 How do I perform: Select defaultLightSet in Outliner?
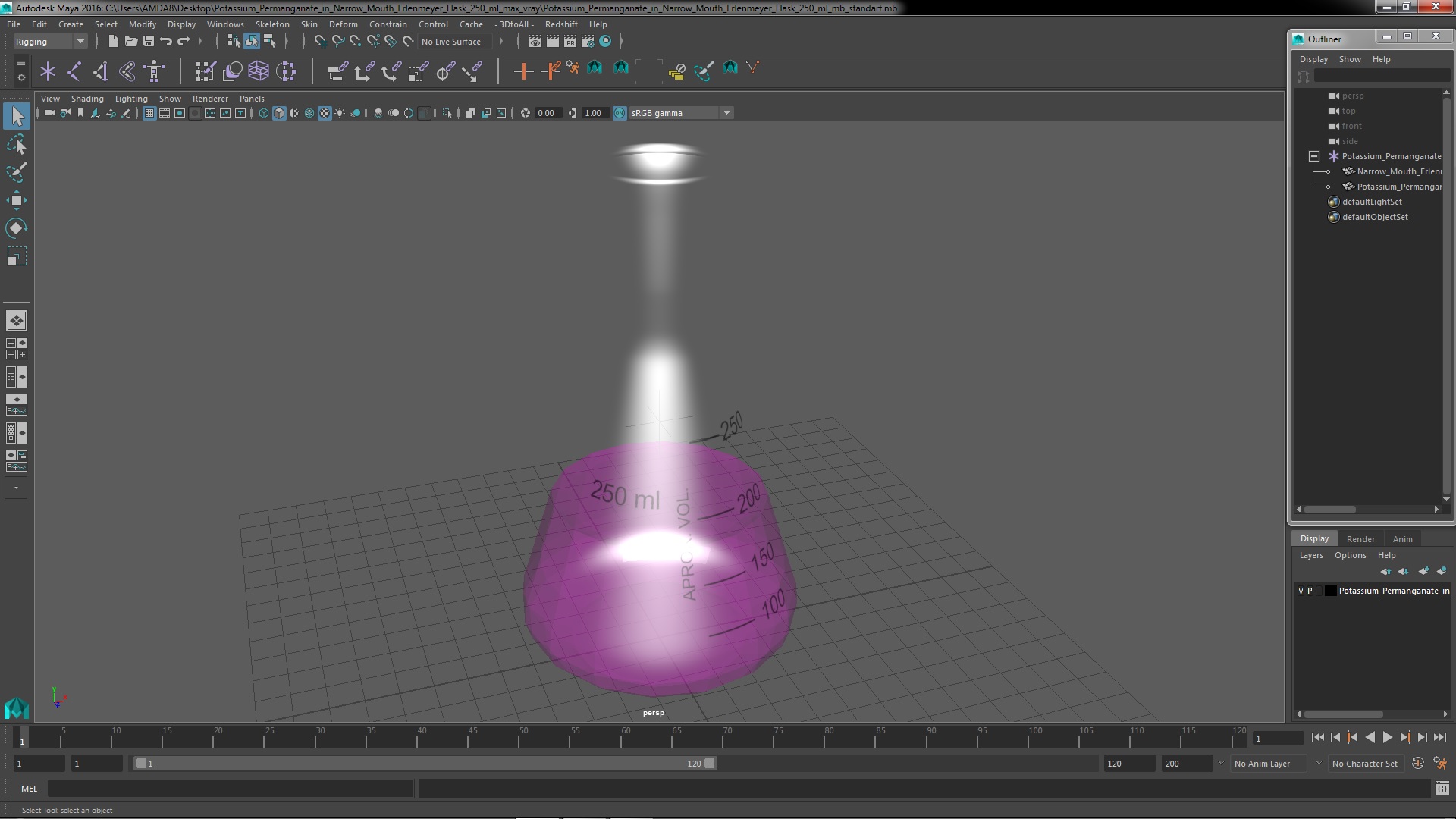coord(1372,202)
